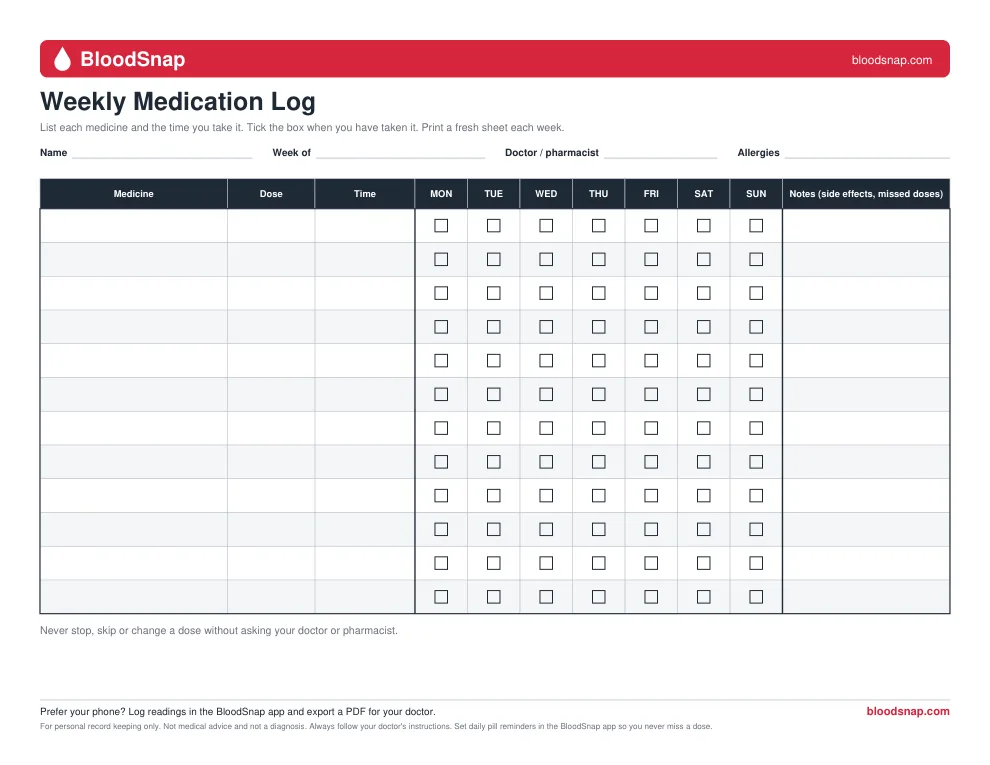Tick the WED checkbox in the second row
This screenshot has width=990, height=765.
[x=546, y=259]
